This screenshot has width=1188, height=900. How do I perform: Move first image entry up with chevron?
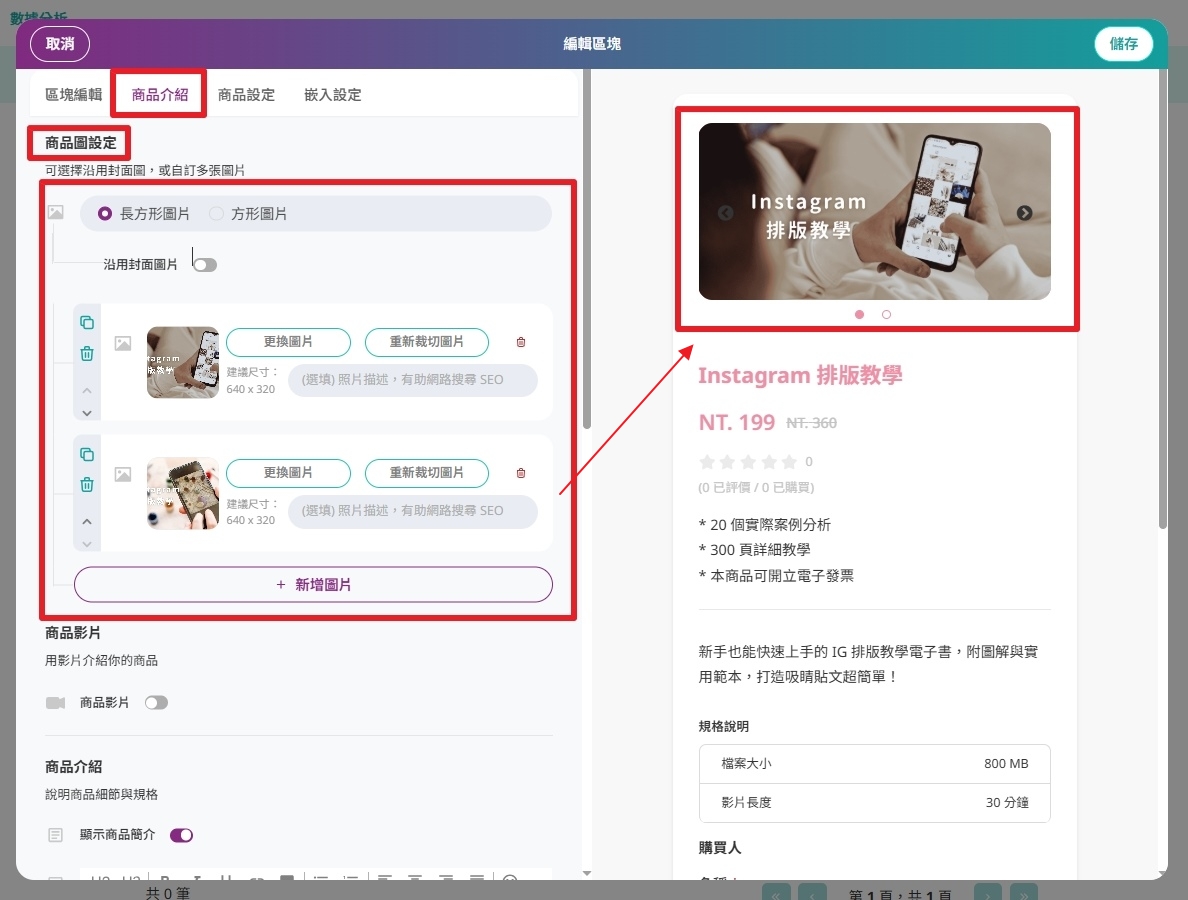87,391
